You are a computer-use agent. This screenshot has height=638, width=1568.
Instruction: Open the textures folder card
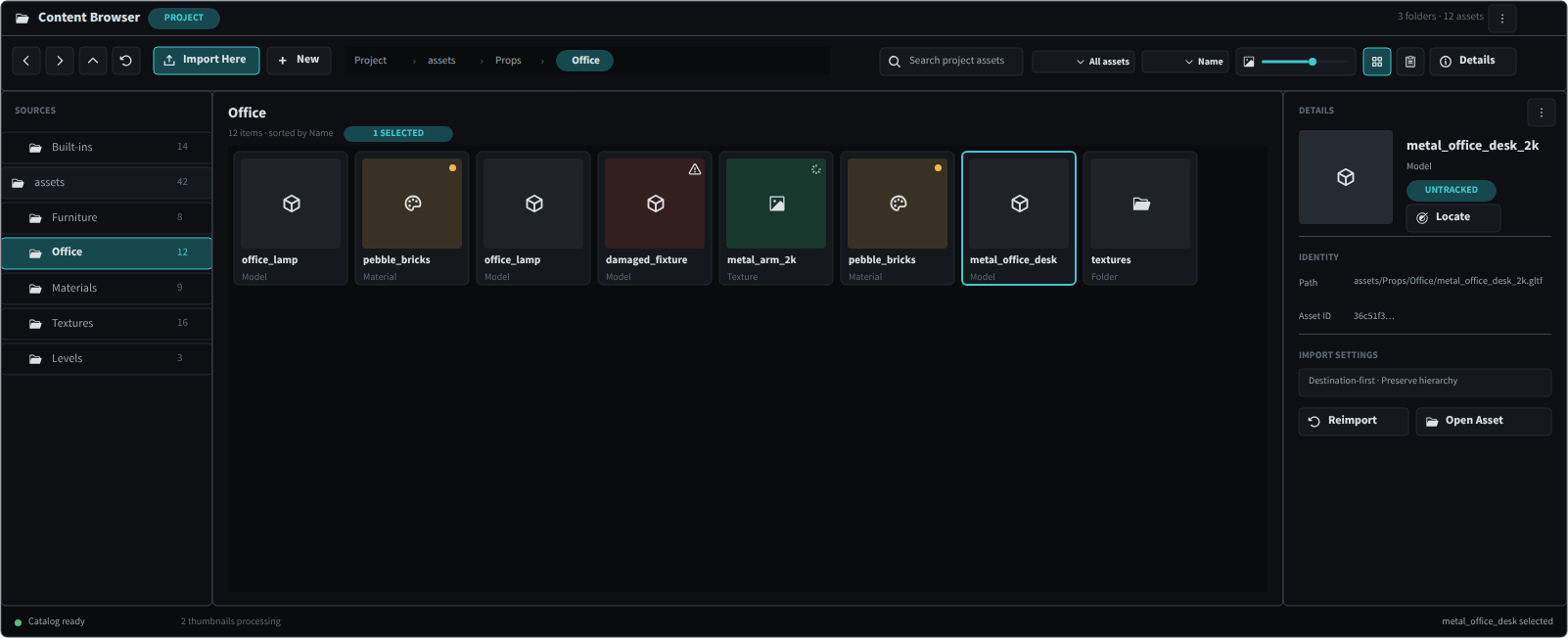(1140, 218)
